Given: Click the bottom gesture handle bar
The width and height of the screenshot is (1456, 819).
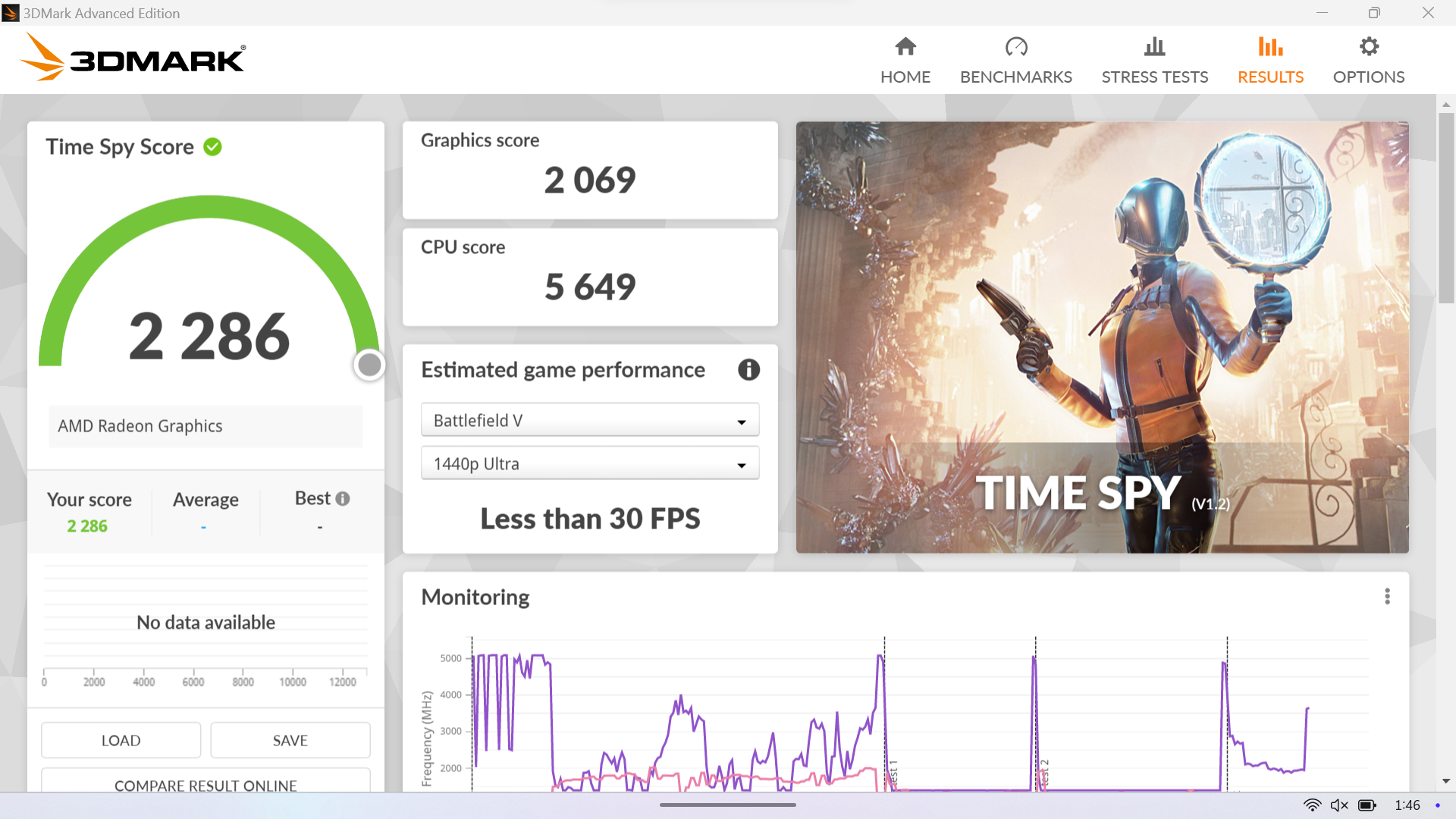Looking at the screenshot, I should pyautogui.click(x=728, y=805).
